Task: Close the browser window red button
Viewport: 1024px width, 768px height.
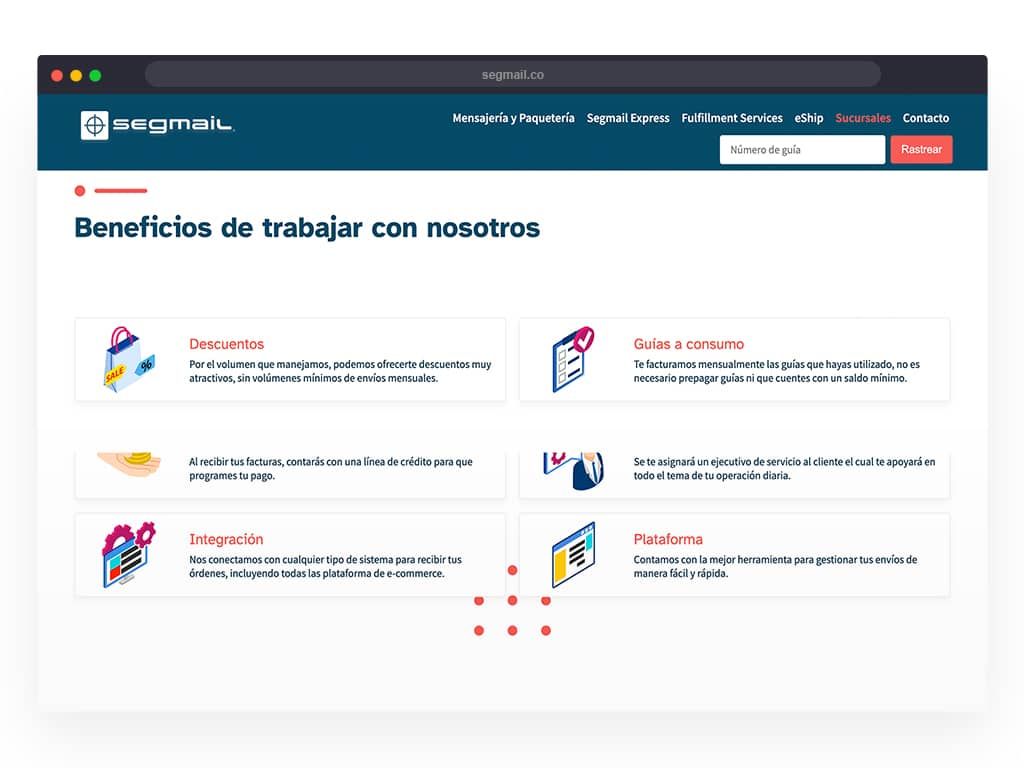Action: 57,75
